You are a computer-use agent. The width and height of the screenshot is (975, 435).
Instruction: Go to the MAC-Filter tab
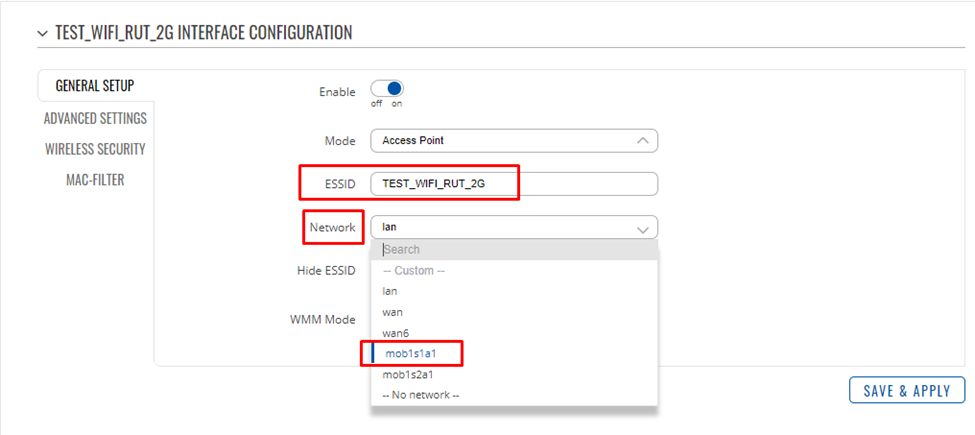[x=95, y=180]
